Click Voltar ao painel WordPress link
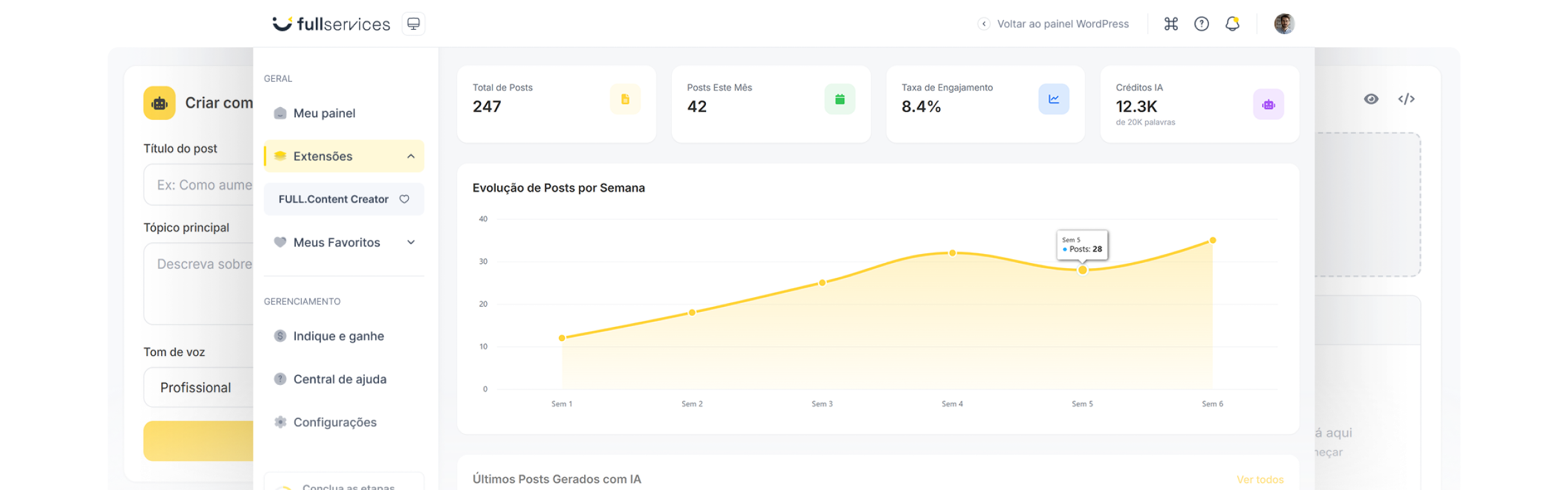Viewport: 1568px width, 490px height. [x=1062, y=24]
